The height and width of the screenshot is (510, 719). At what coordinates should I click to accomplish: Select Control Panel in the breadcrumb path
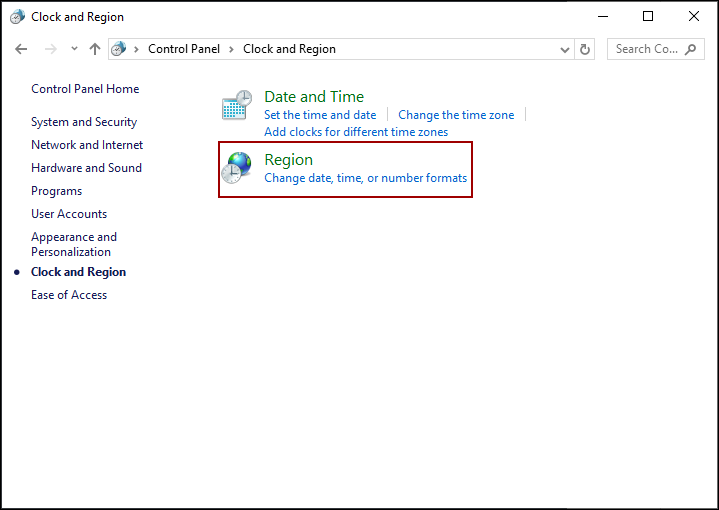[184, 49]
